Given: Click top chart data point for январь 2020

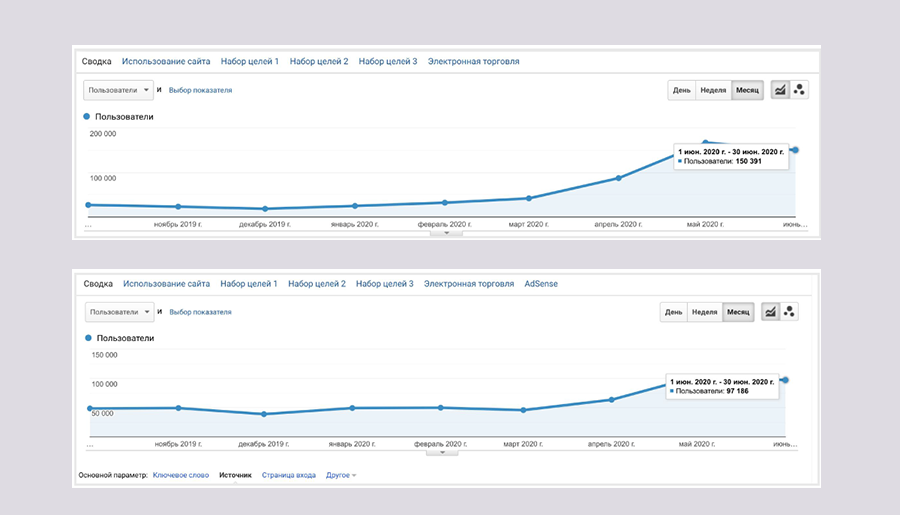Looking at the screenshot, I should point(355,206).
